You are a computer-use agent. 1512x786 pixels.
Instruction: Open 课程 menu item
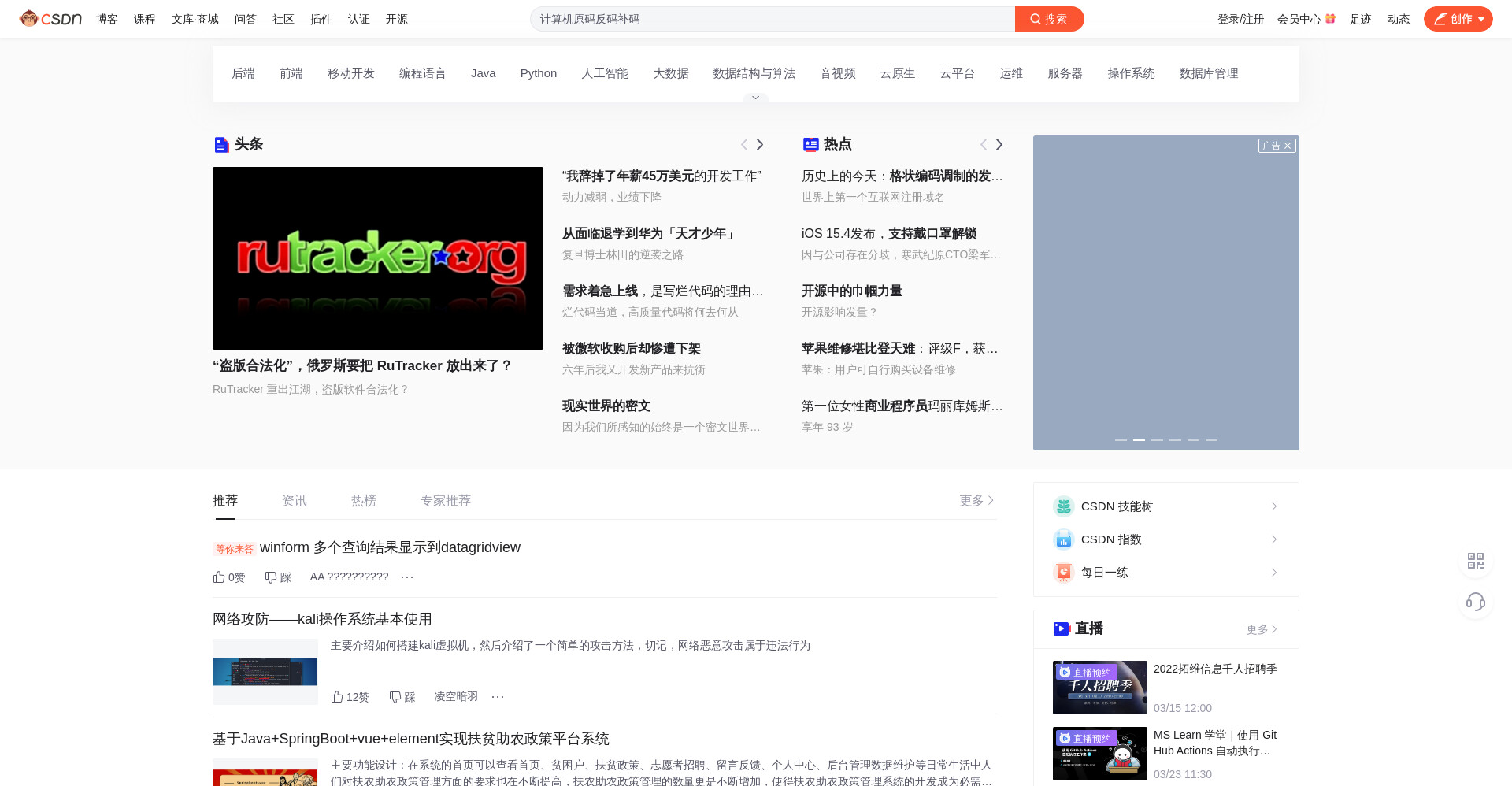(x=144, y=19)
